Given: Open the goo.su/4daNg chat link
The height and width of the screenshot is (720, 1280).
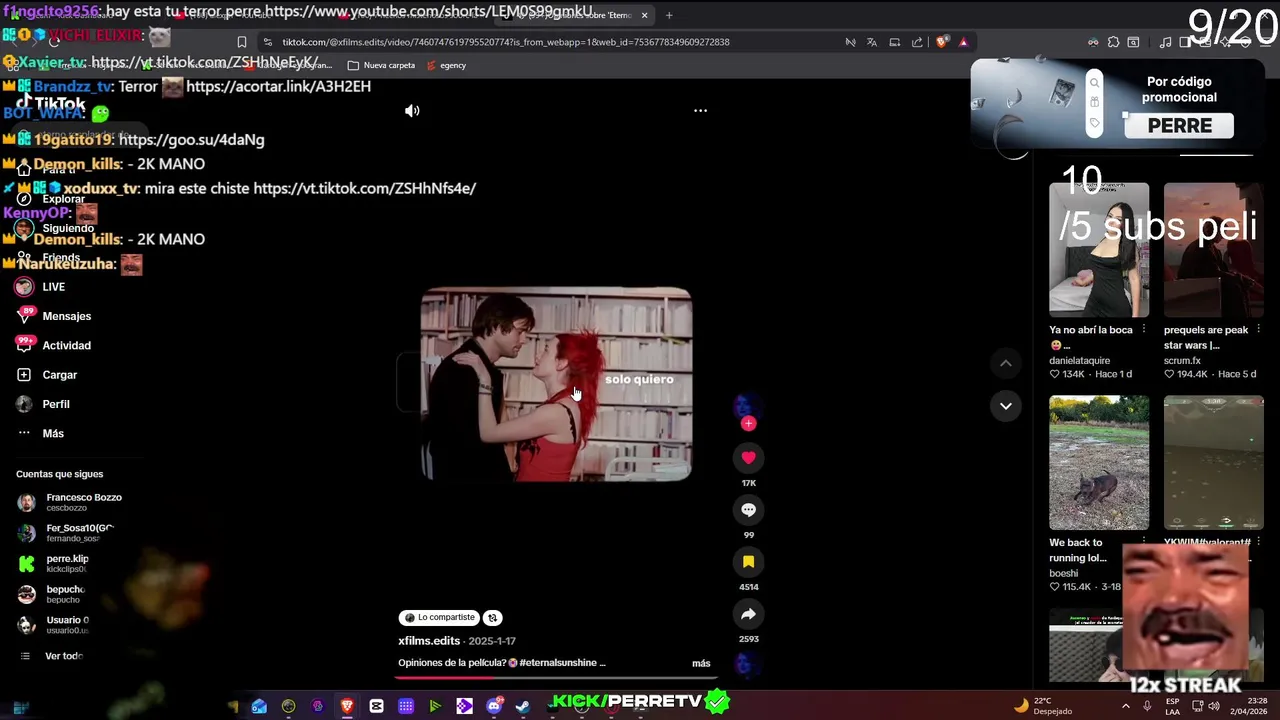Looking at the screenshot, I should click(x=191, y=140).
